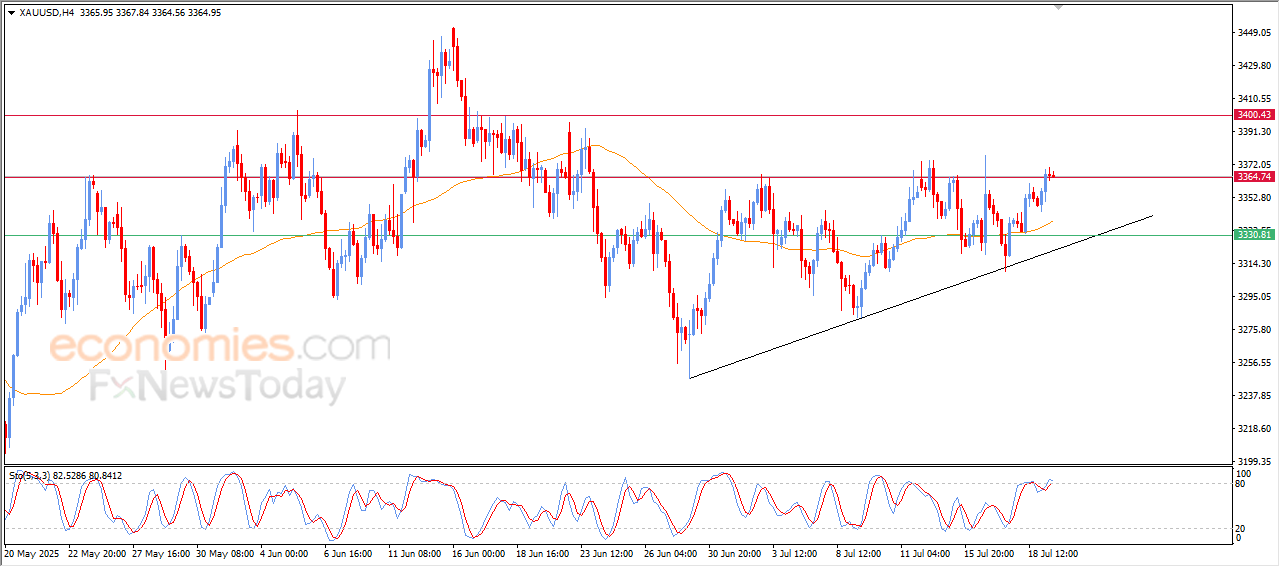
Task: Click the grey chart shift marker triangle
Action: pos(1059,8)
